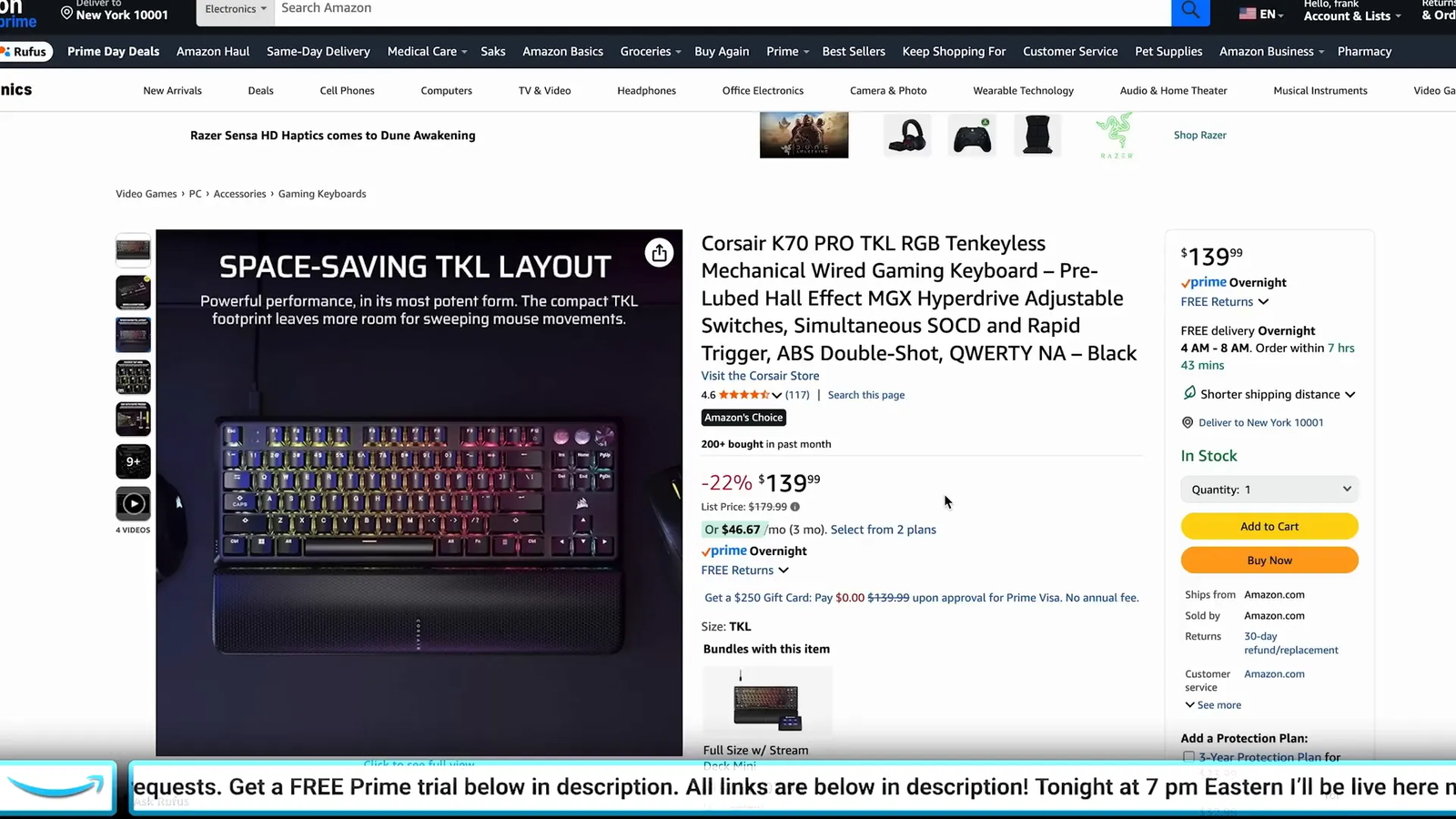Open language selector with US flag
The image size is (1456, 819).
1260,14
